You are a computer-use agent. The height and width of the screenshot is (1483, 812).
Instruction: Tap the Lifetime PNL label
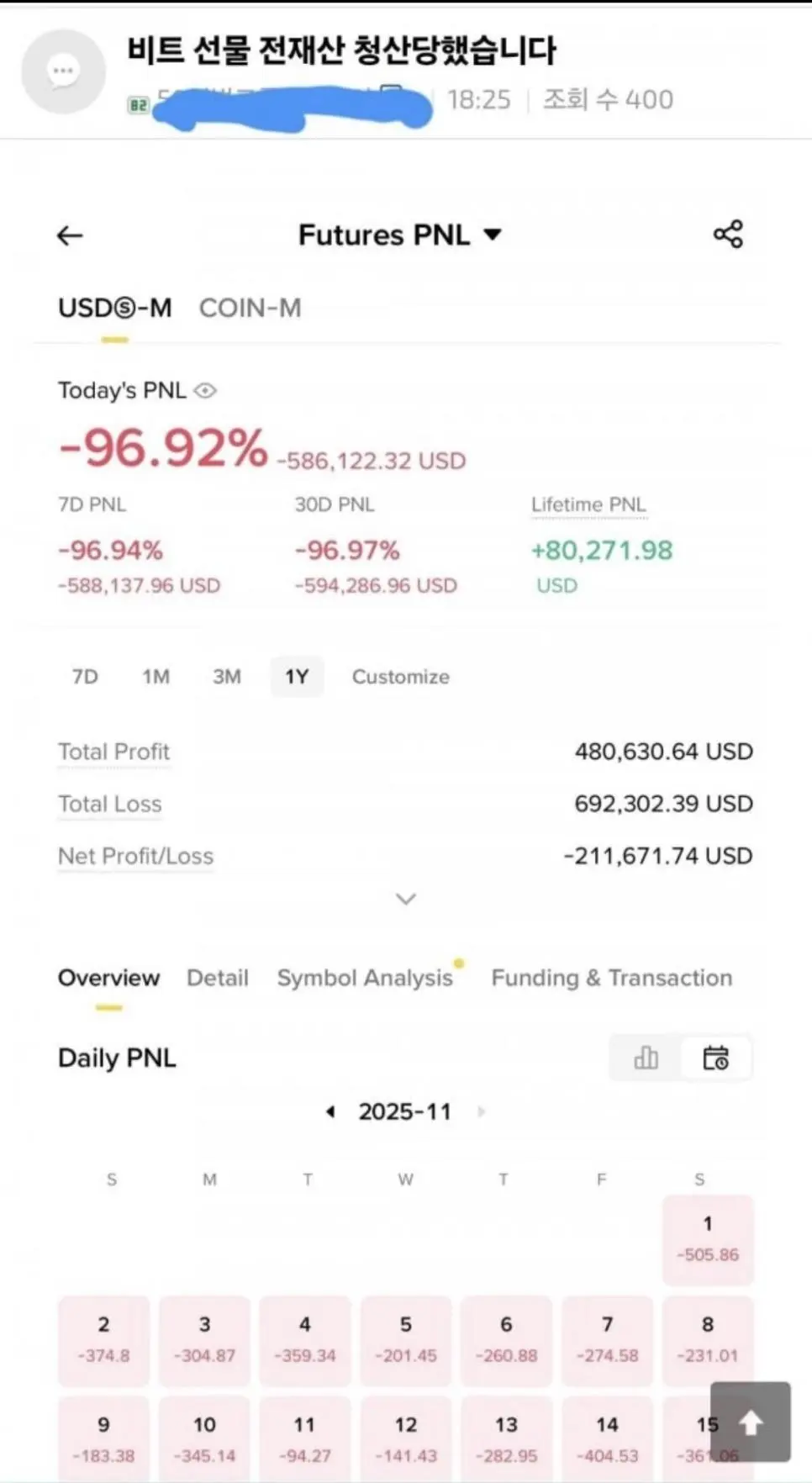(588, 504)
